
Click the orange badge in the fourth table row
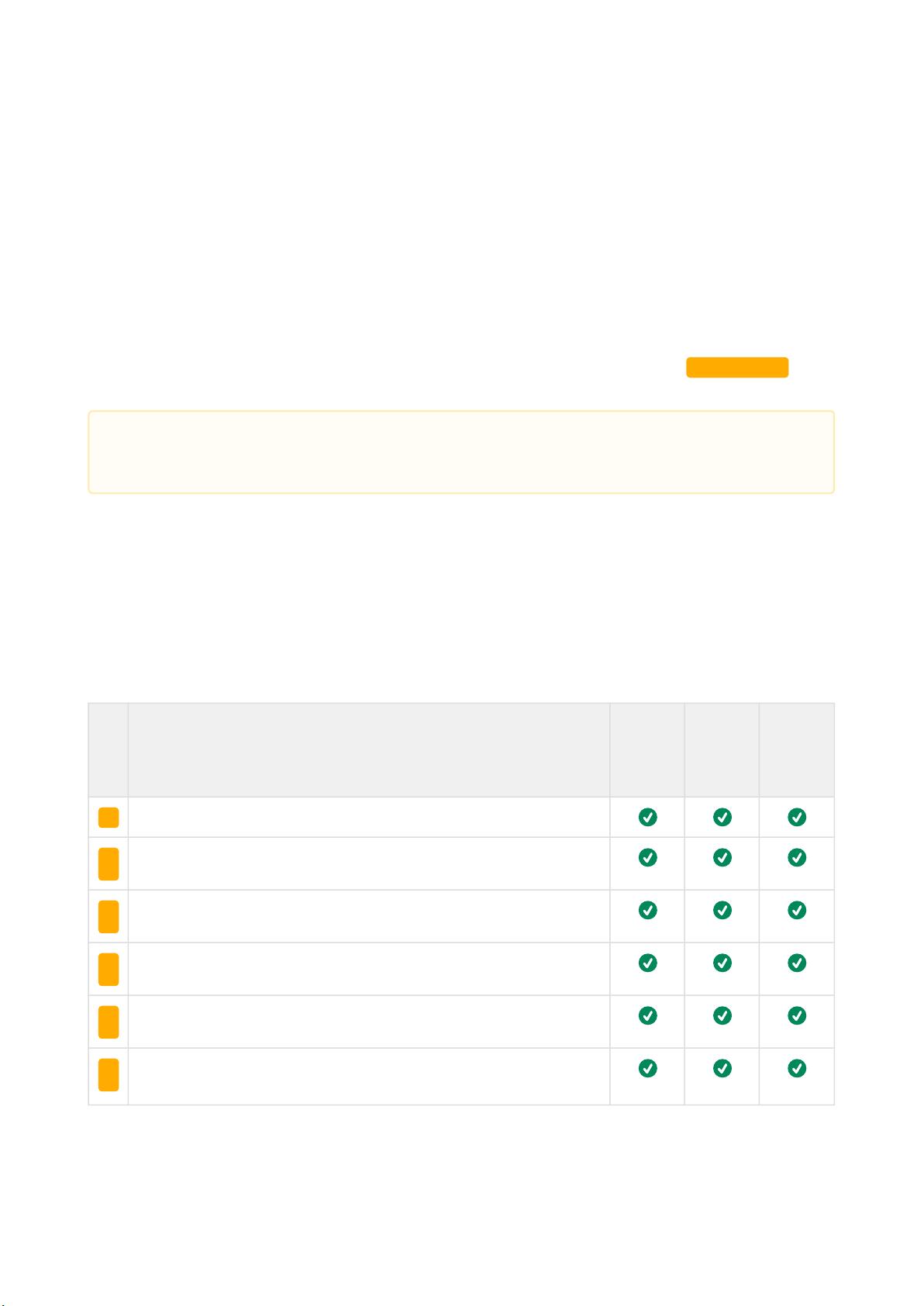(x=109, y=969)
